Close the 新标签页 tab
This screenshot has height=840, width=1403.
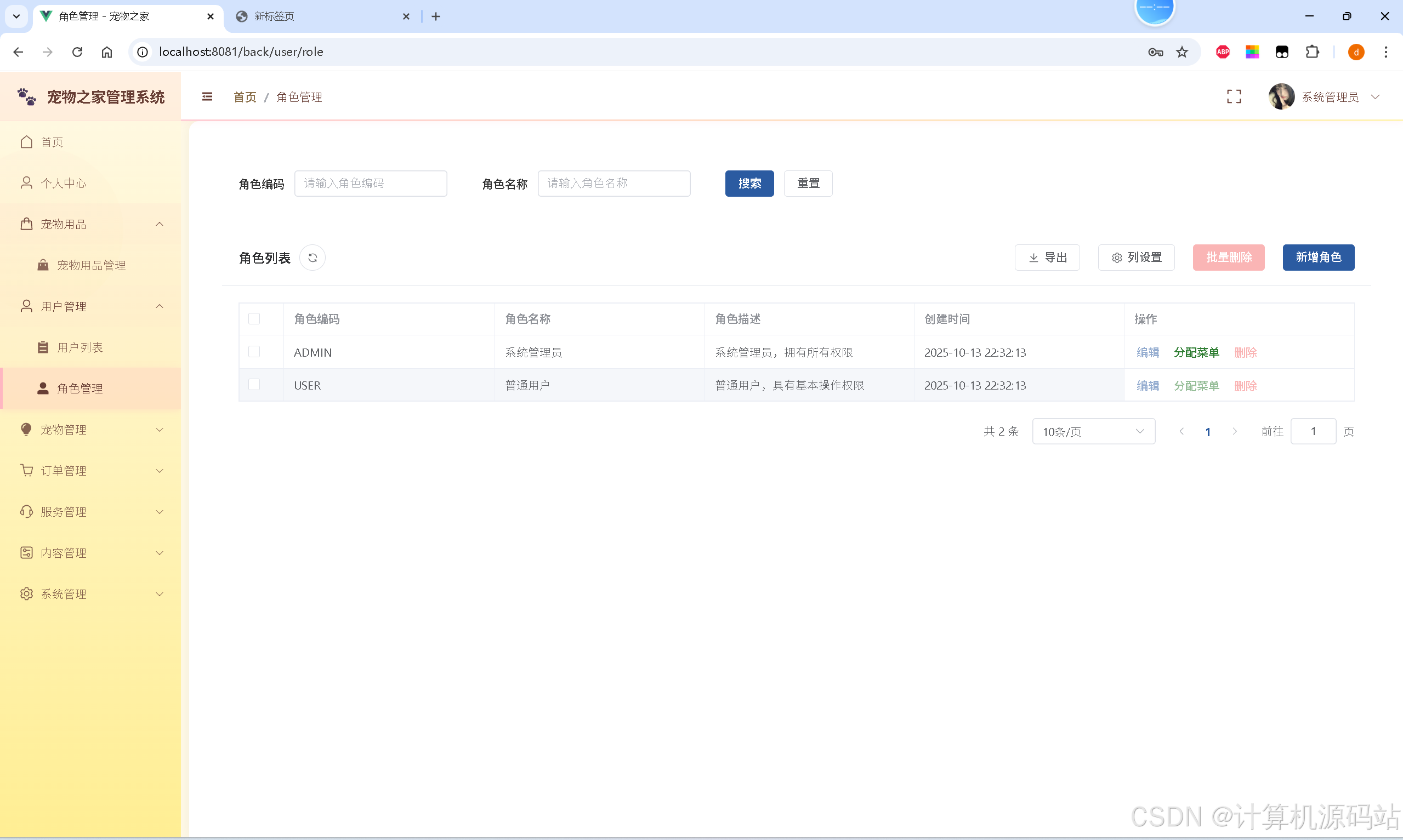pyautogui.click(x=406, y=16)
